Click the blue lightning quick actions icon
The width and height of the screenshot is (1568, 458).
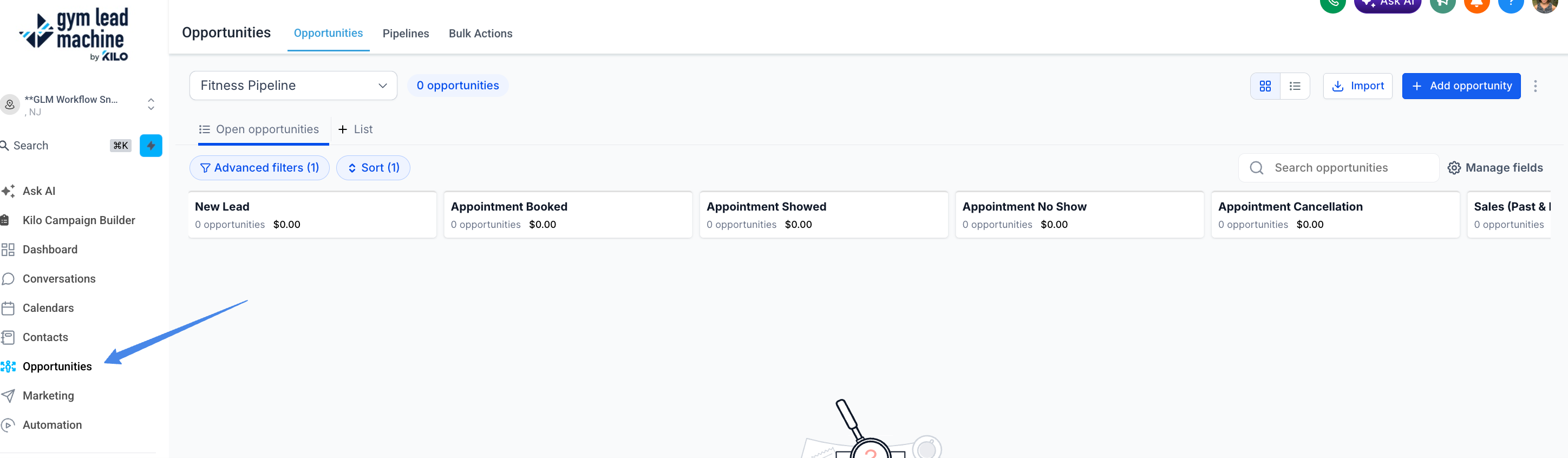pyautogui.click(x=151, y=146)
